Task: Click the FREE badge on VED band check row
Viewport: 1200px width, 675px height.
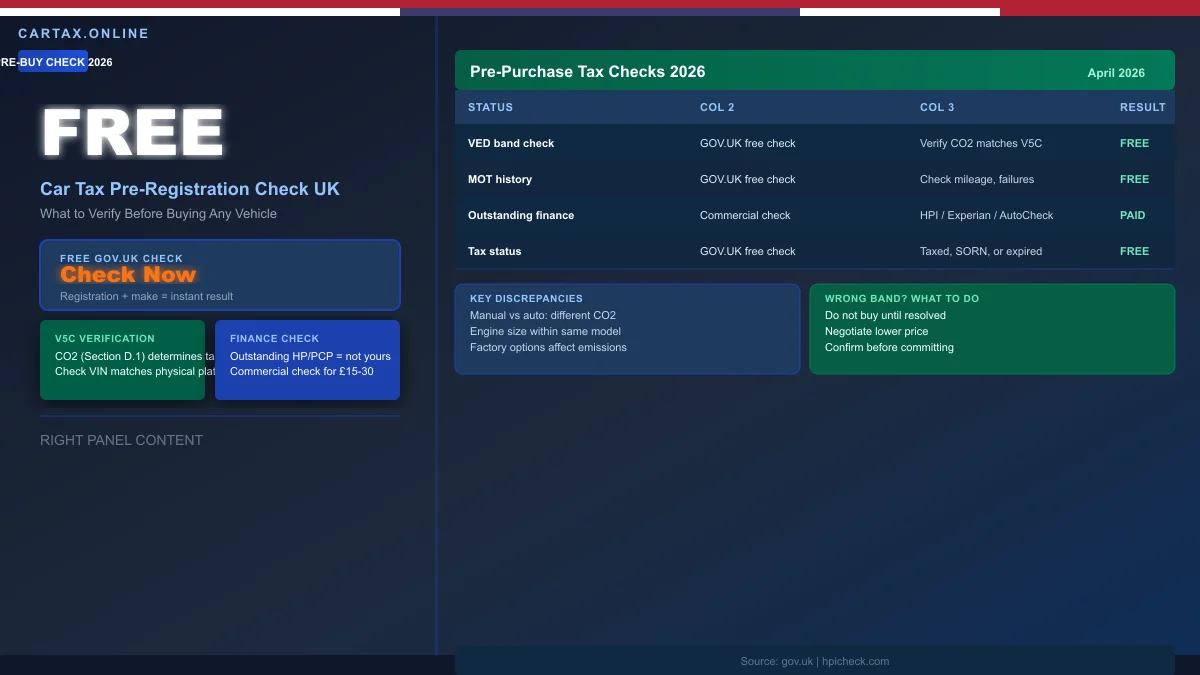Action: tap(1134, 143)
